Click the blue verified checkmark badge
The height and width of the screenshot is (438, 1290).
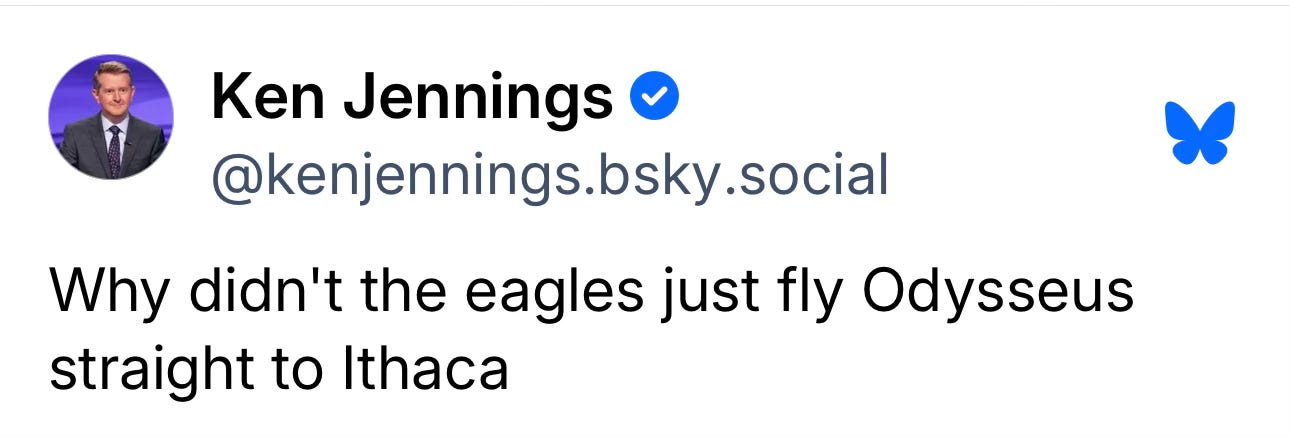point(655,98)
